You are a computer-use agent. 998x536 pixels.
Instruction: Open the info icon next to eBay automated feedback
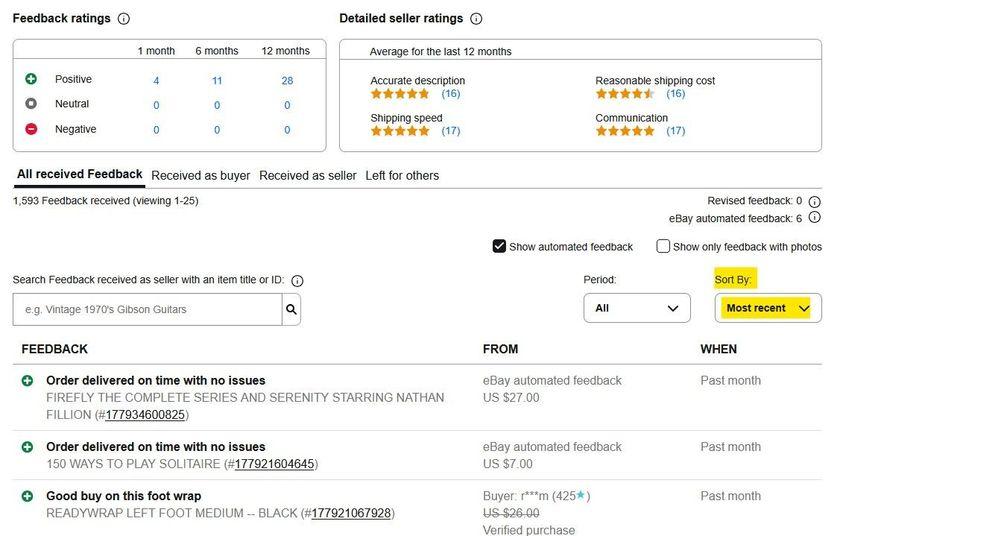[x=814, y=218]
